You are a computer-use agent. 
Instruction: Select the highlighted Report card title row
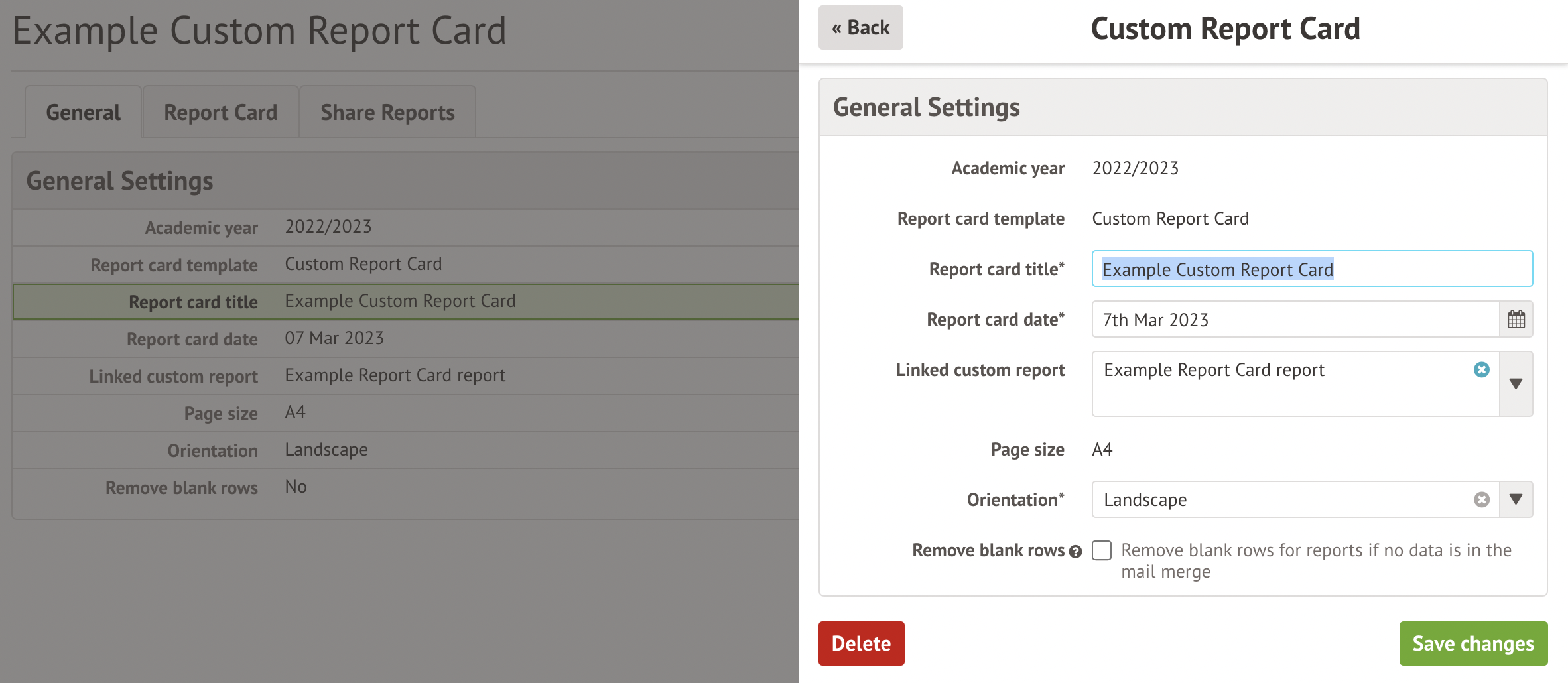(x=405, y=302)
